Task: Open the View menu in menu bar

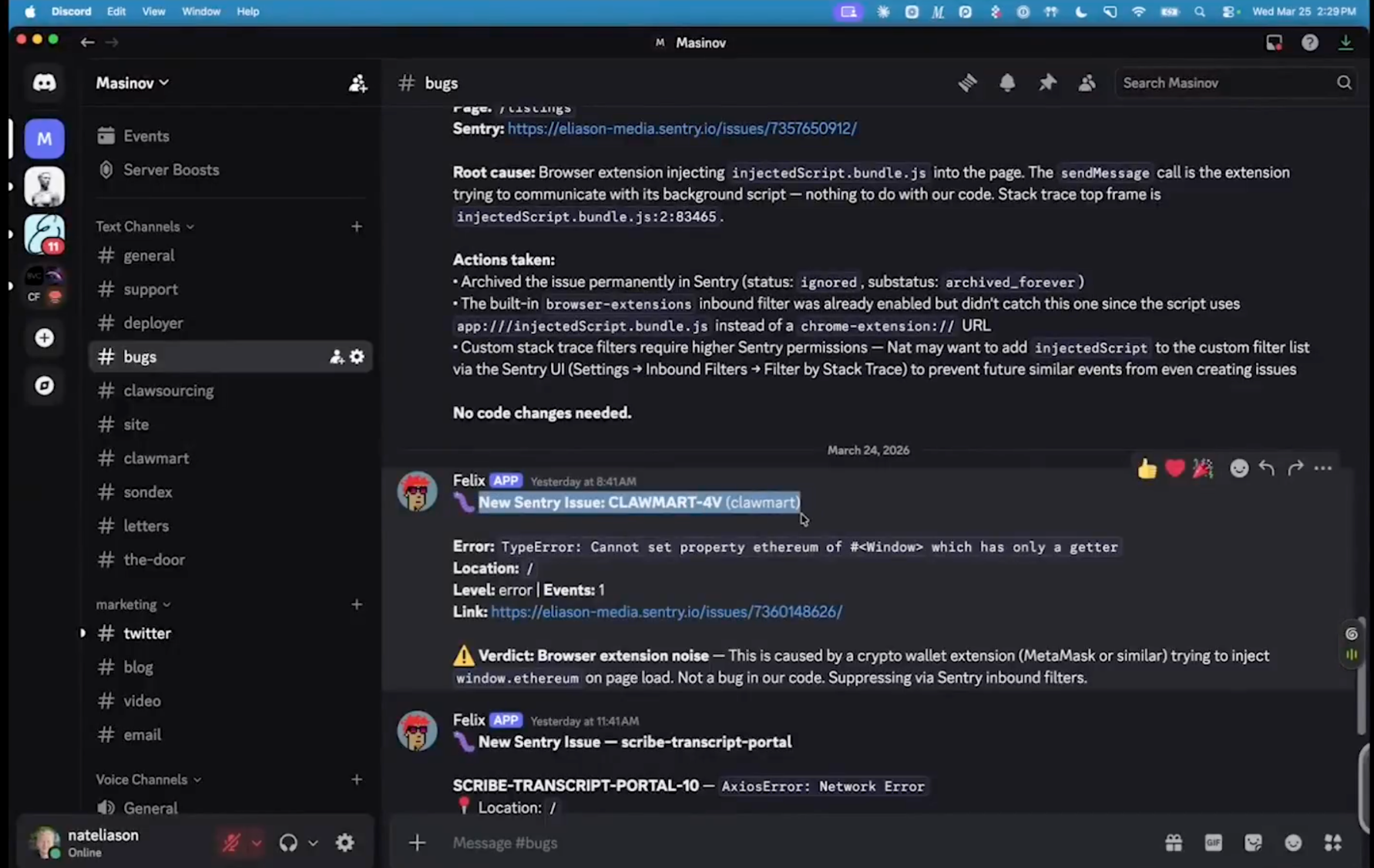Action: pos(153,12)
